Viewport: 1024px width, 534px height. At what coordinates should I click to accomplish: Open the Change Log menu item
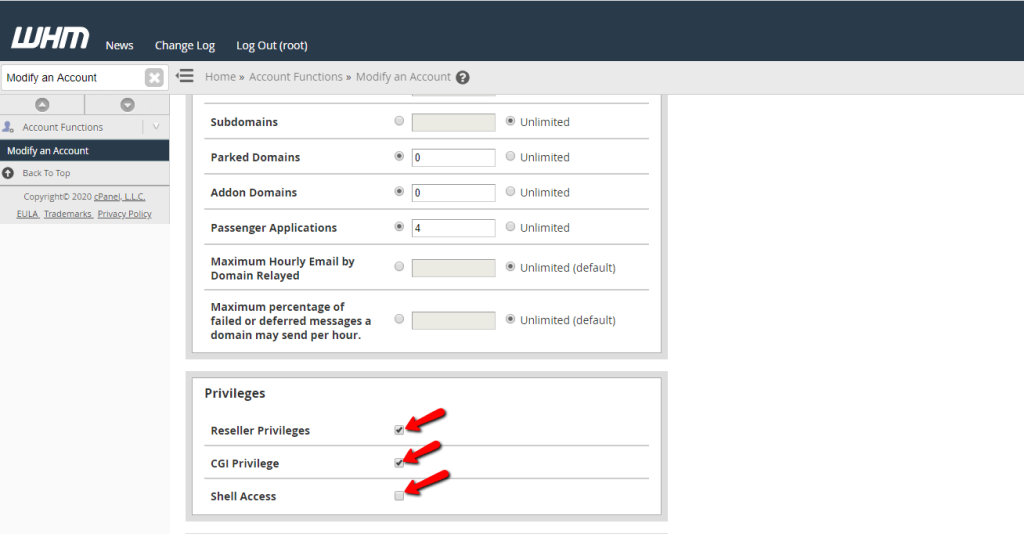point(185,46)
